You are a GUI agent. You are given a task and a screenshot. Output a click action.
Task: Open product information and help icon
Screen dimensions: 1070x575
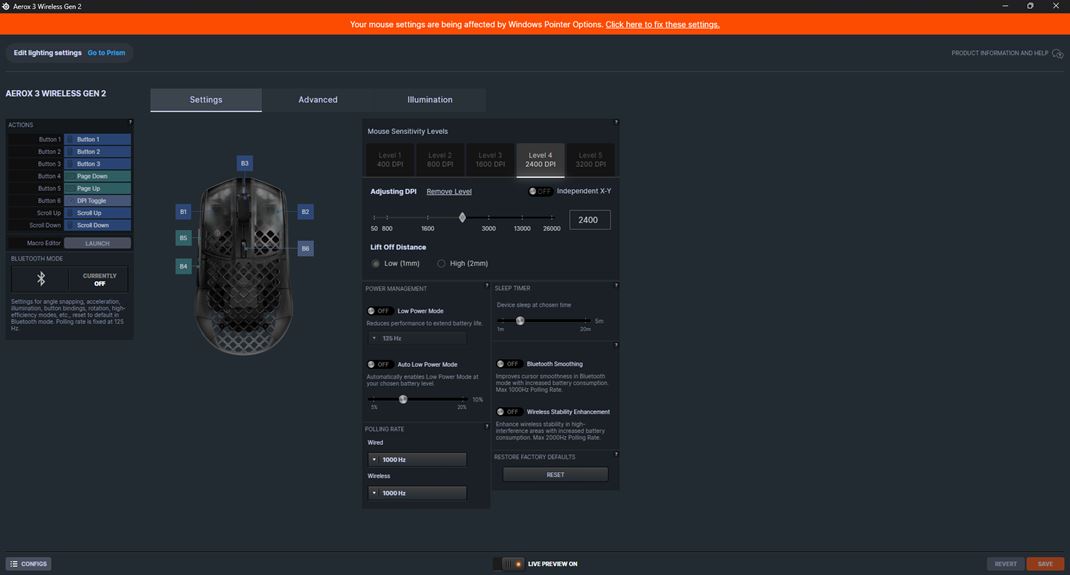point(1057,53)
